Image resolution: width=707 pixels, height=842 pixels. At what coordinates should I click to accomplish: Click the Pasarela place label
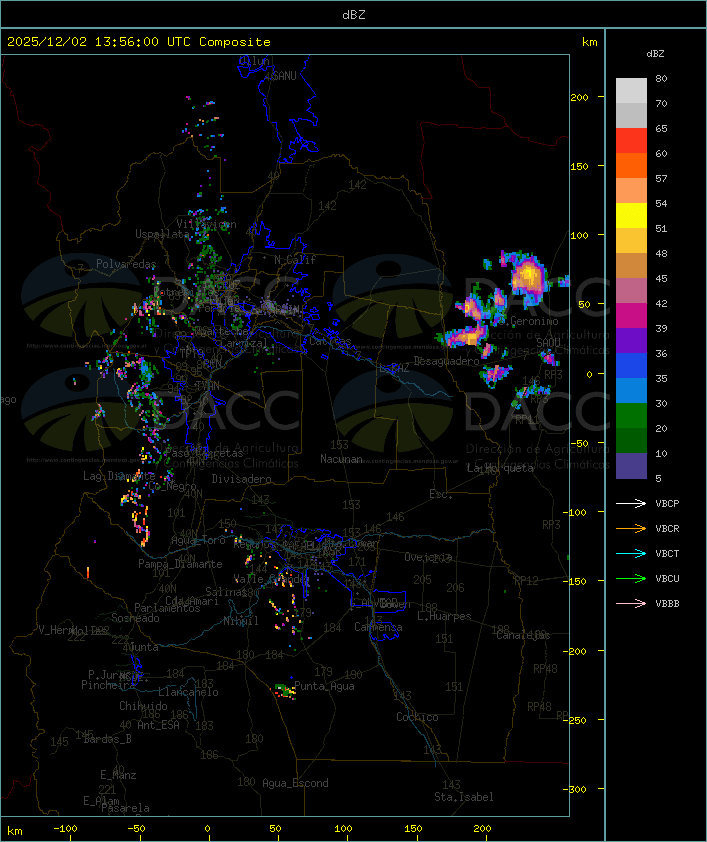tap(126, 808)
